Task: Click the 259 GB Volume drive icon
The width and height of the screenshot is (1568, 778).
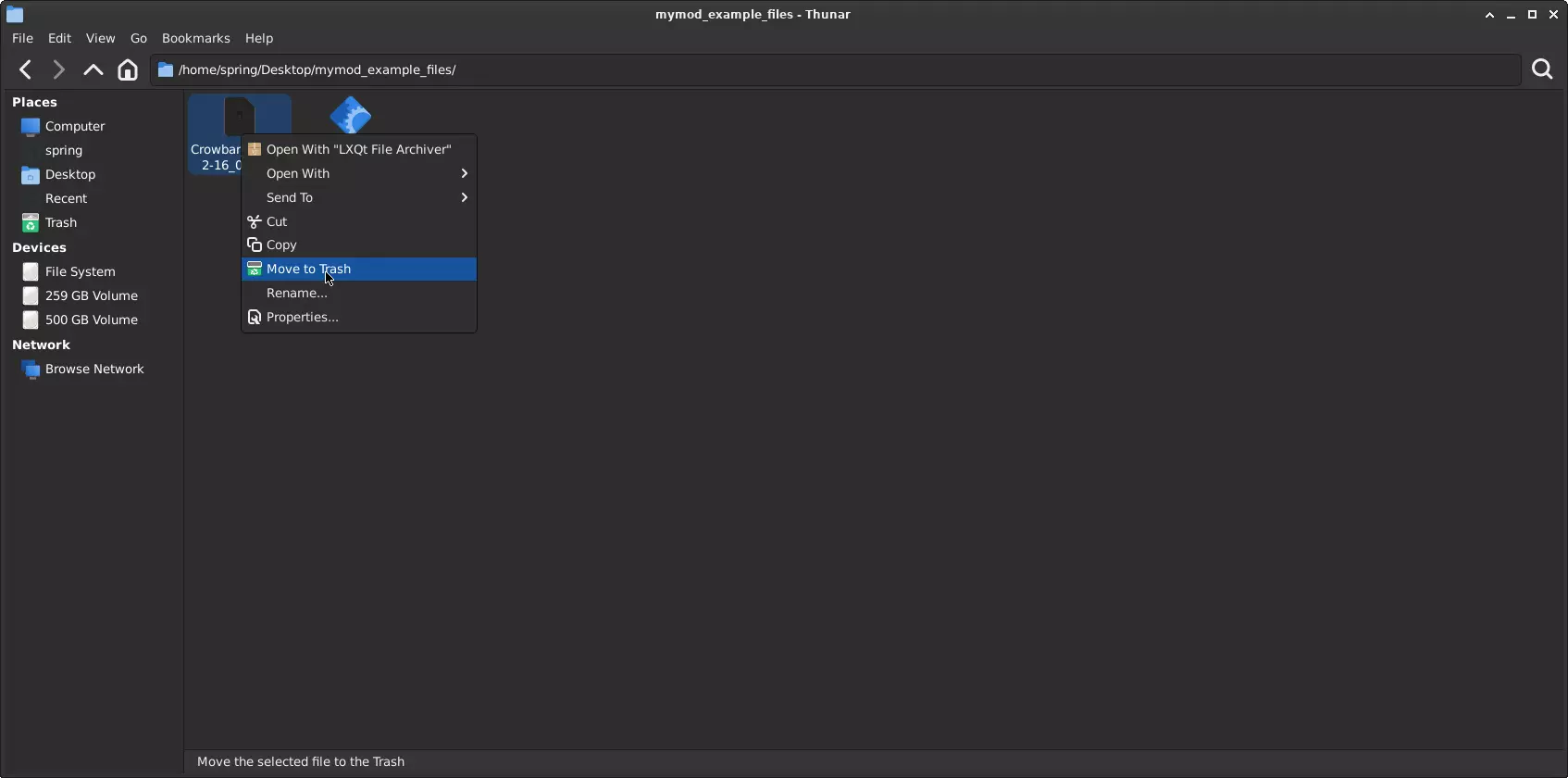Action: click(x=31, y=296)
